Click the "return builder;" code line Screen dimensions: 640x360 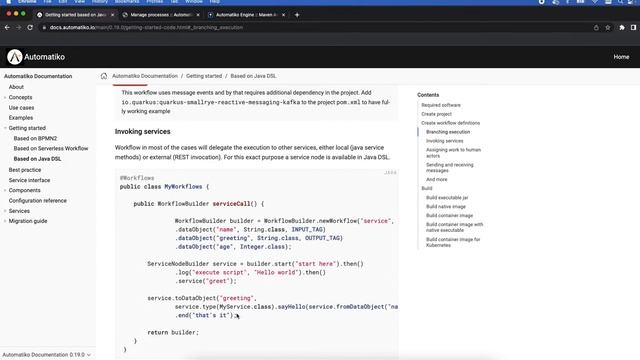pos(173,332)
